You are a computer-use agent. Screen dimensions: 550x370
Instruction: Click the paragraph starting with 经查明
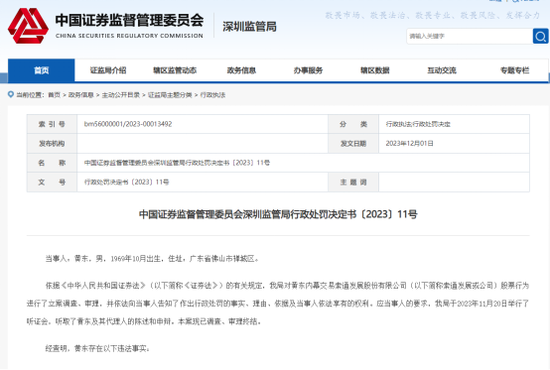tap(97, 349)
